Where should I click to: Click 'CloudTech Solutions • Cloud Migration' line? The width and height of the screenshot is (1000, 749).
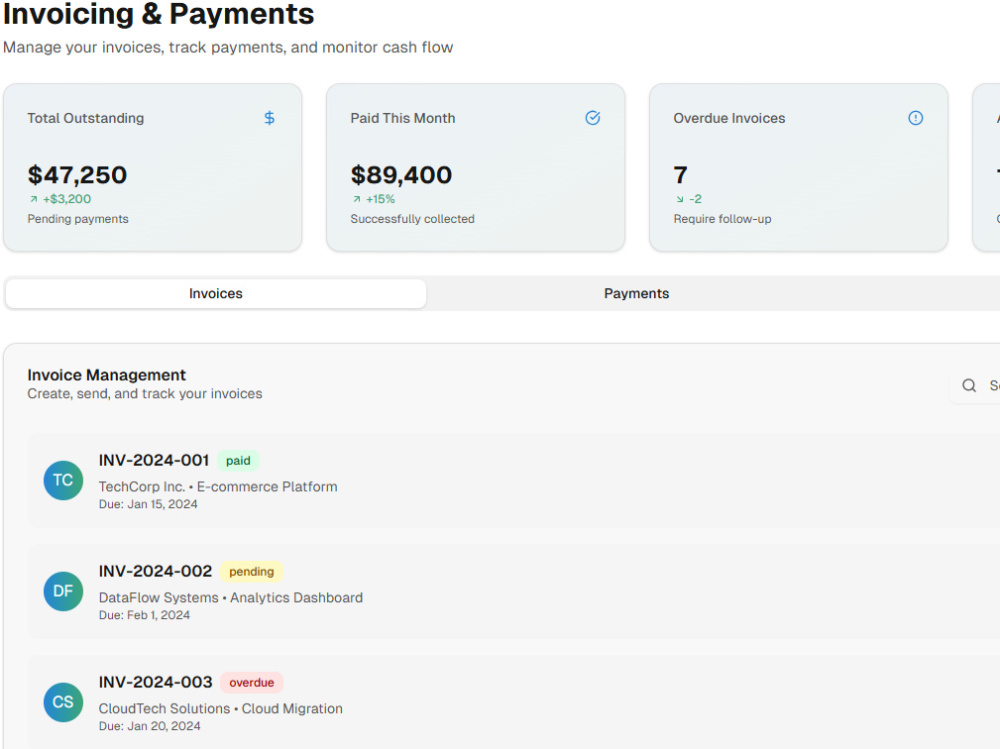[x=221, y=709]
